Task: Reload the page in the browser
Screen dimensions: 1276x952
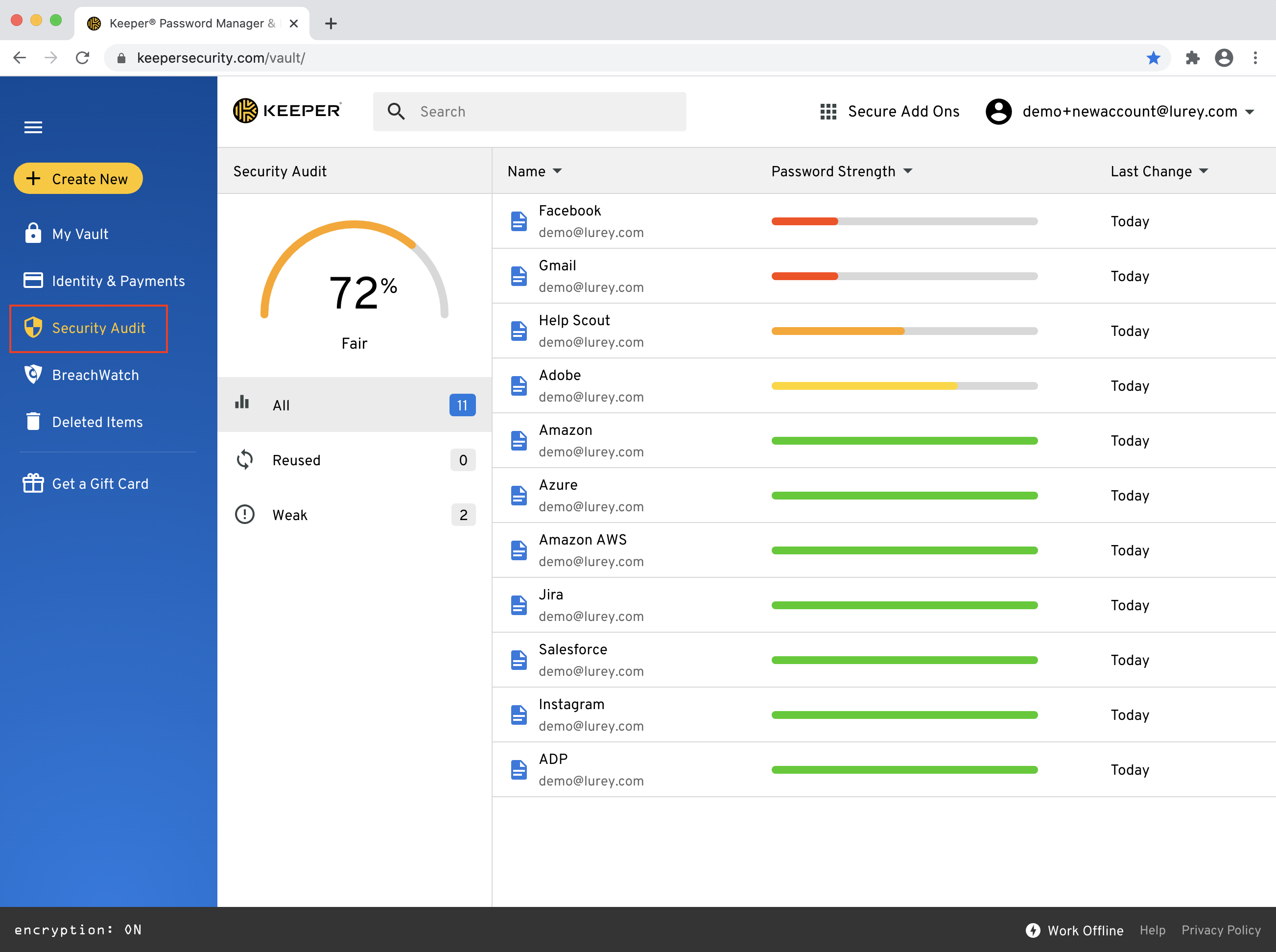Action: pyautogui.click(x=82, y=58)
